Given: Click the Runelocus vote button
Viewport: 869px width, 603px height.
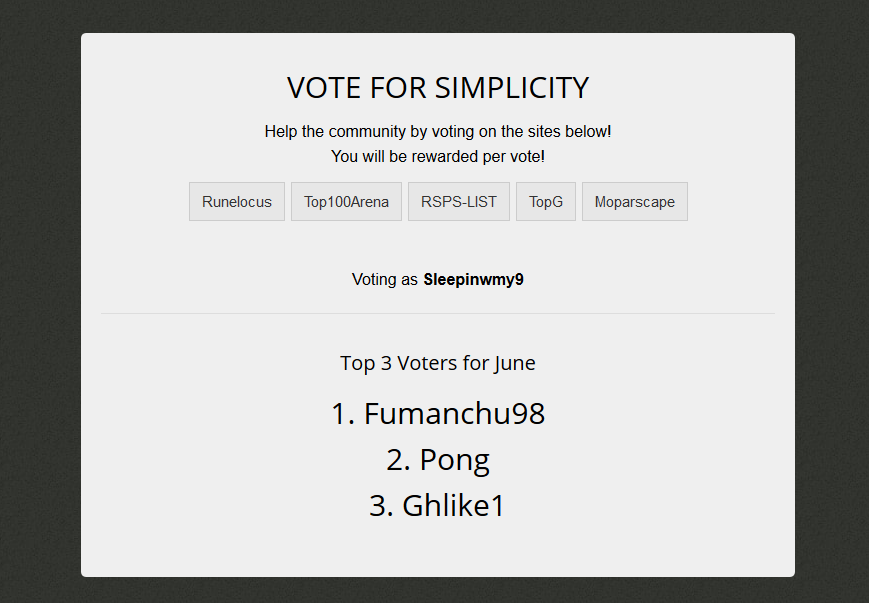Looking at the screenshot, I should tap(237, 201).
